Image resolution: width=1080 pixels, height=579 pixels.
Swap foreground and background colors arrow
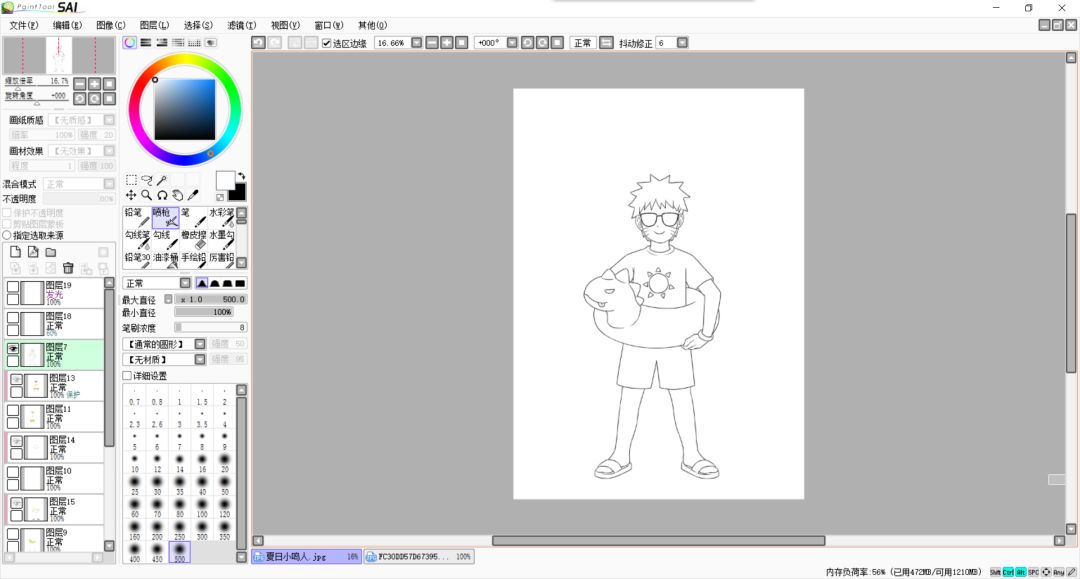[x=241, y=176]
